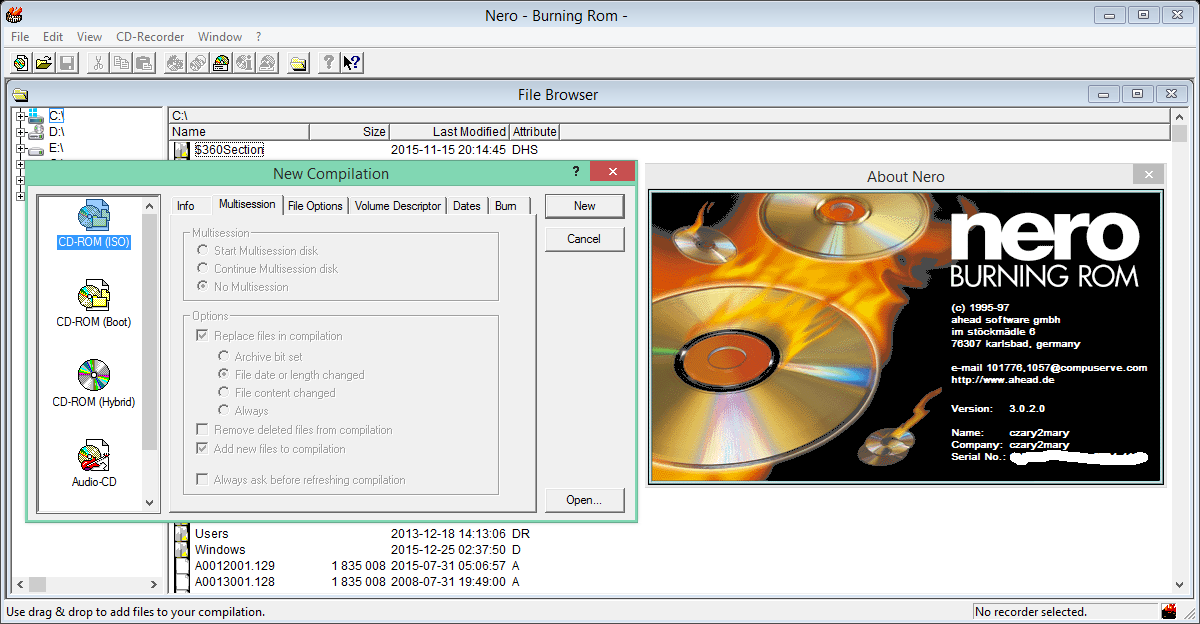The width and height of the screenshot is (1200, 624).
Task: Select No Multisession radio button
Action: tap(204, 287)
